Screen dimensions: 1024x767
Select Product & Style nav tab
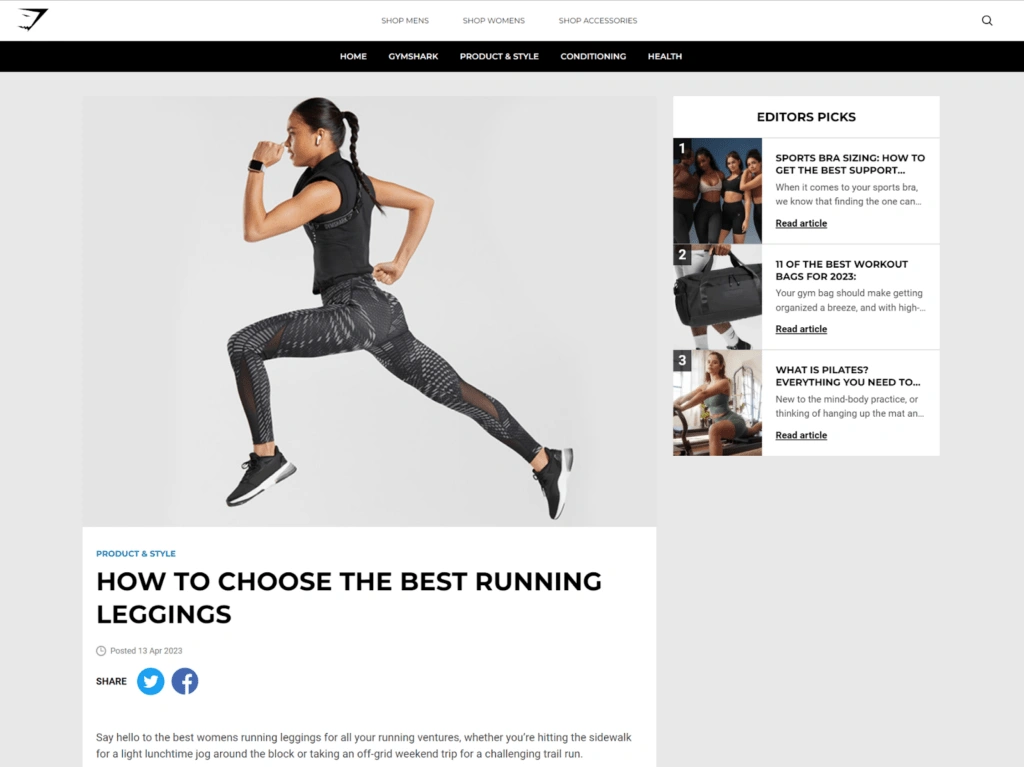pyautogui.click(x=499, y=56)
